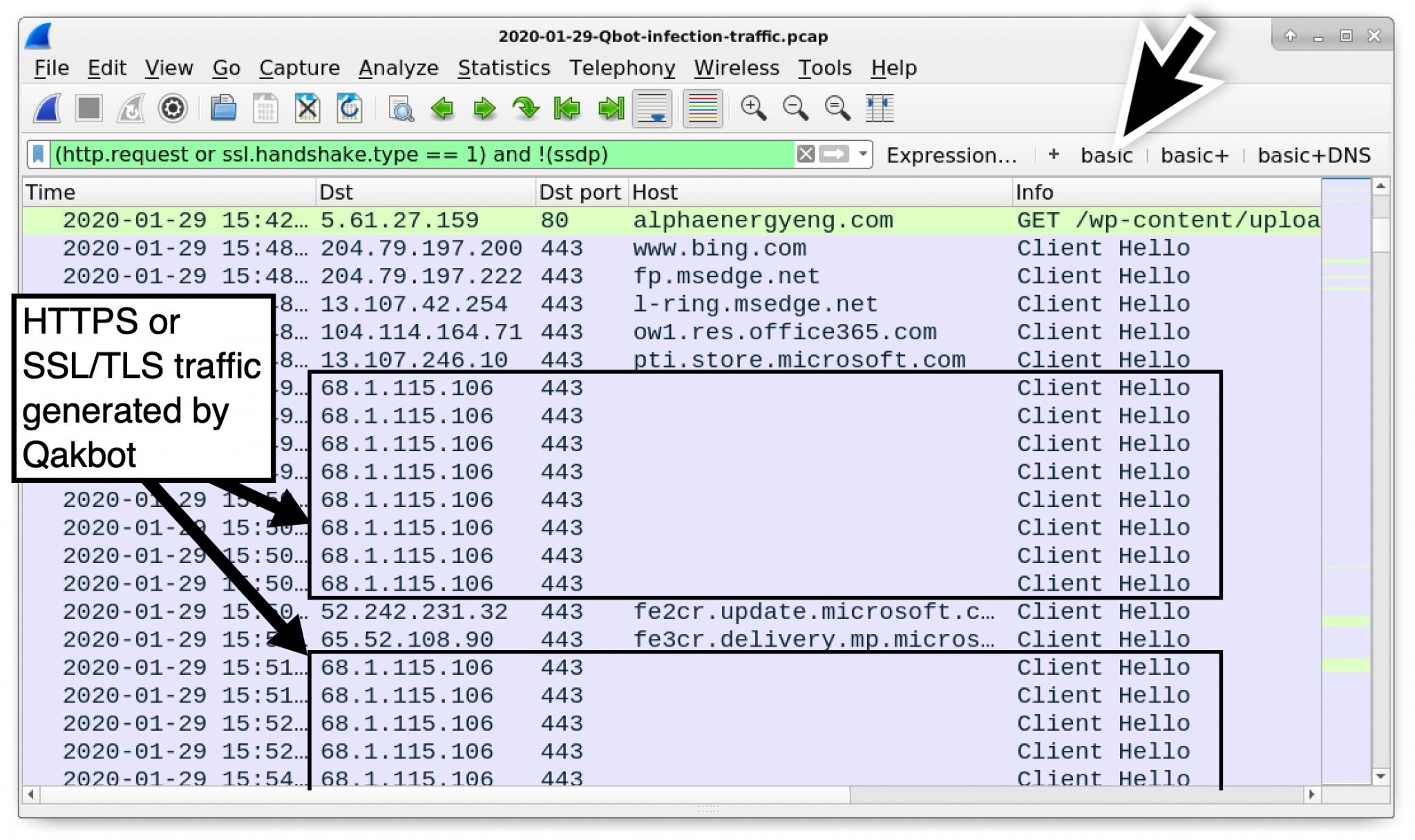Reload this capture file
The width and height of the screenshot is (1415, 840).
coord(350,108)
